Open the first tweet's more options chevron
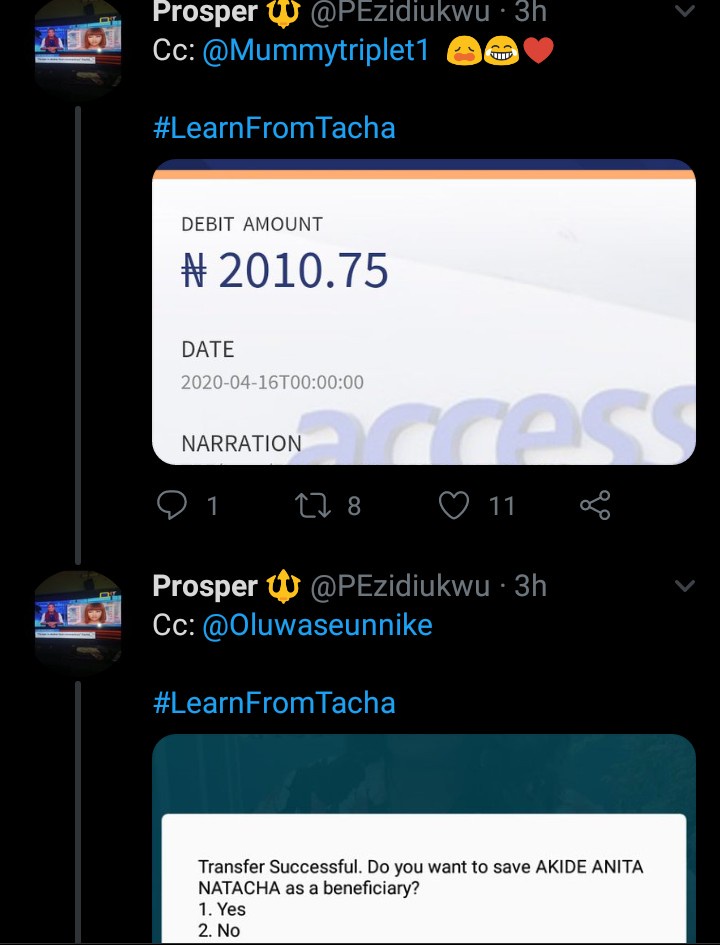 [x=685, y=13]
